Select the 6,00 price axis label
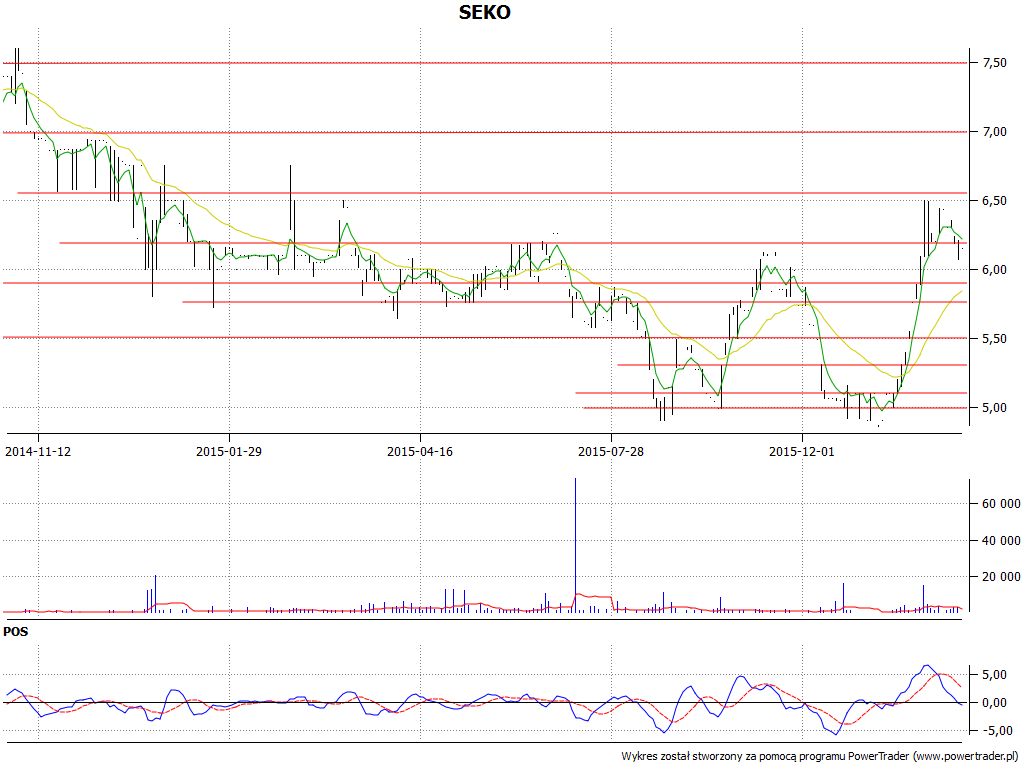 995,270
